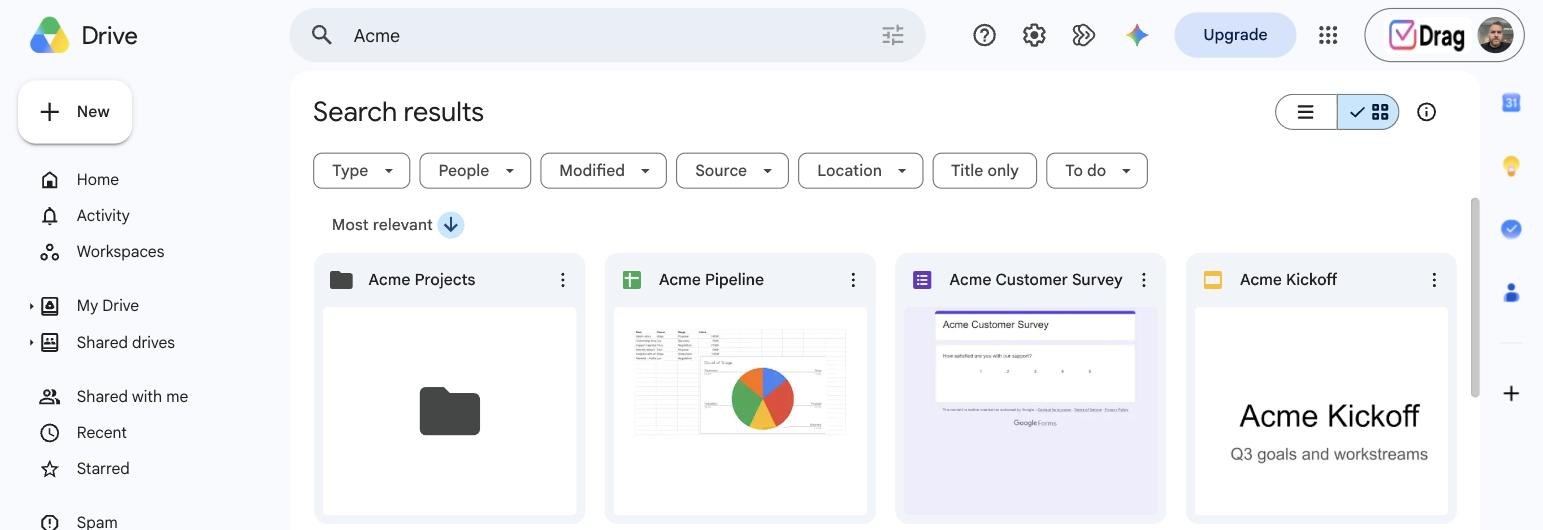
Task: Click the Search results heading
Action: [x=398, y=112]
